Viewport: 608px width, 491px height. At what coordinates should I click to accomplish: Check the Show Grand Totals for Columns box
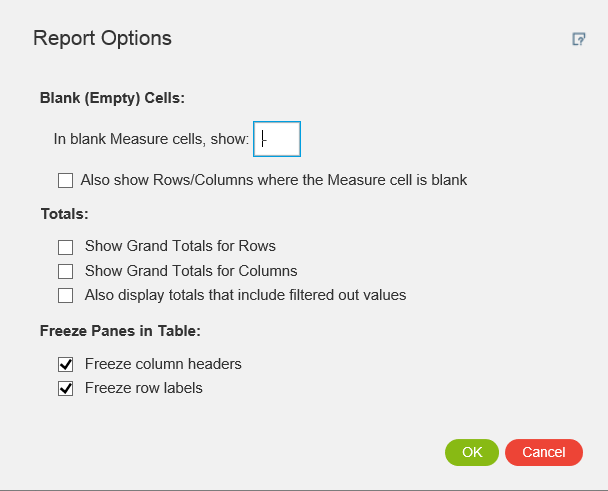tap(66, 271)
